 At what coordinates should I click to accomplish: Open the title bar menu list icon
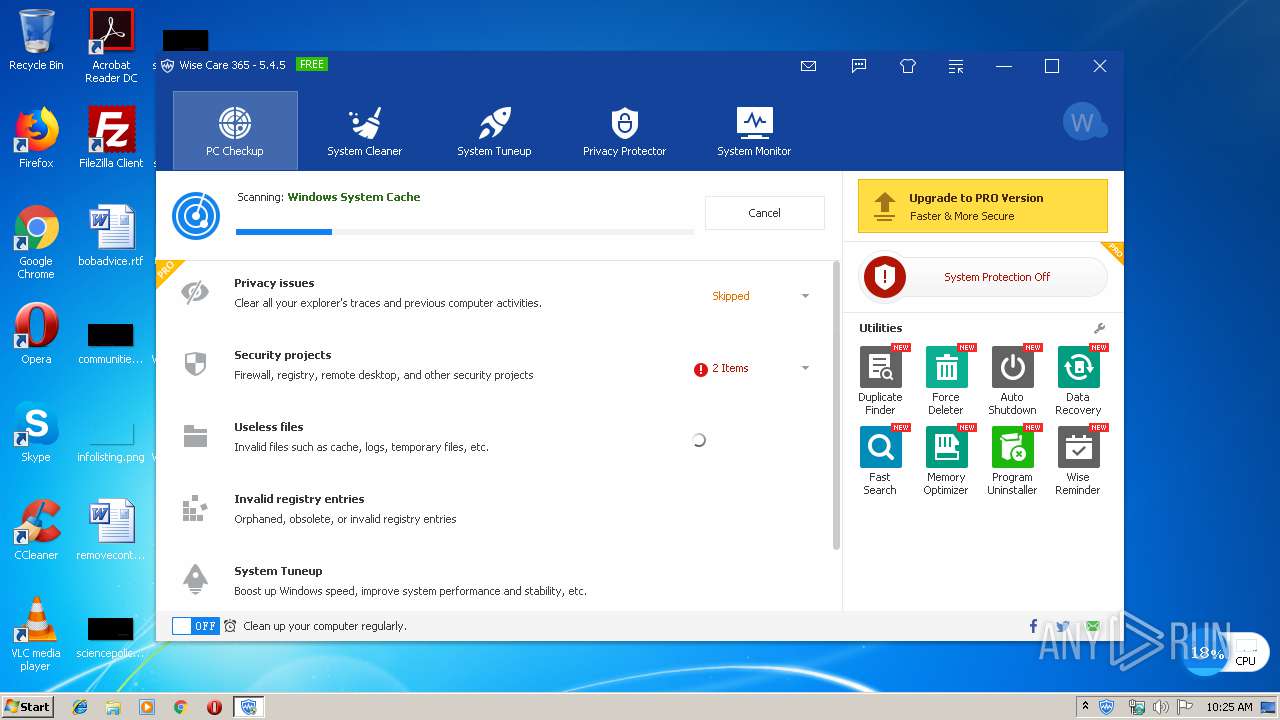point(957,66)
